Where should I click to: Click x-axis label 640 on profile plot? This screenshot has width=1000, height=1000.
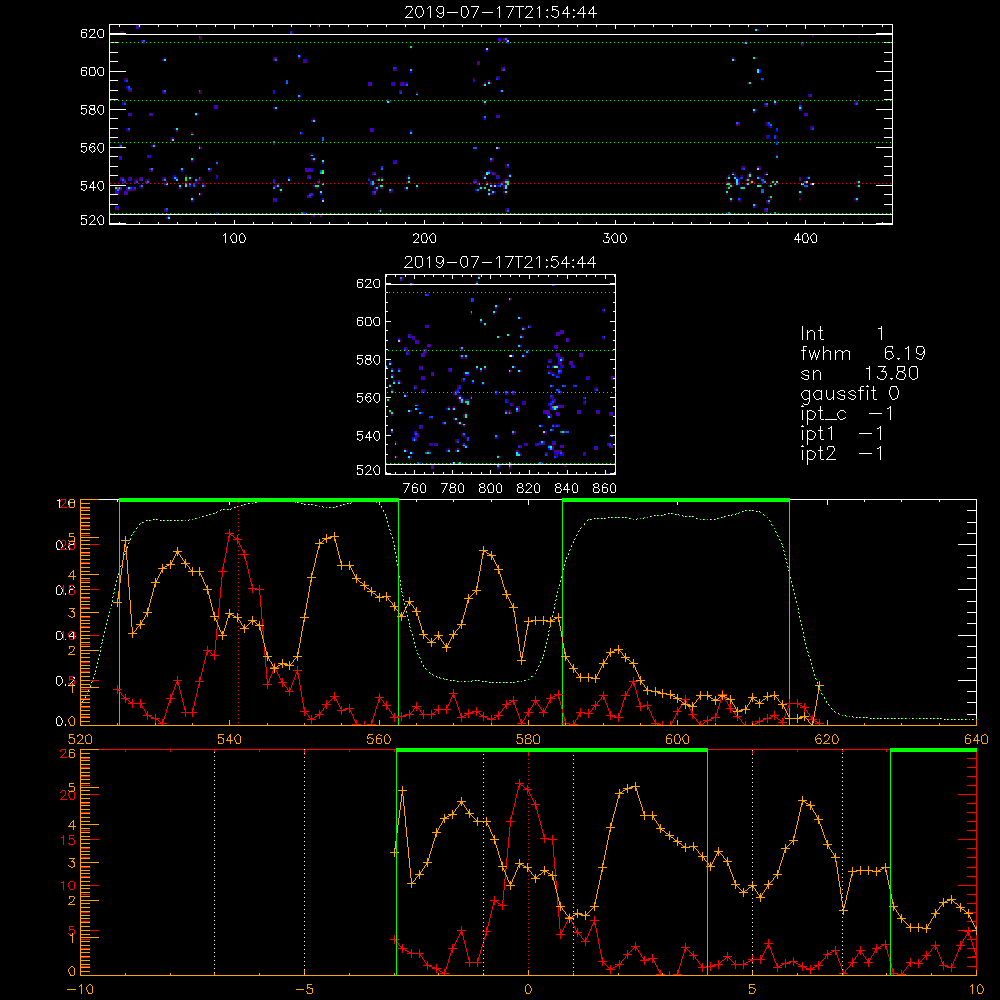976,739
